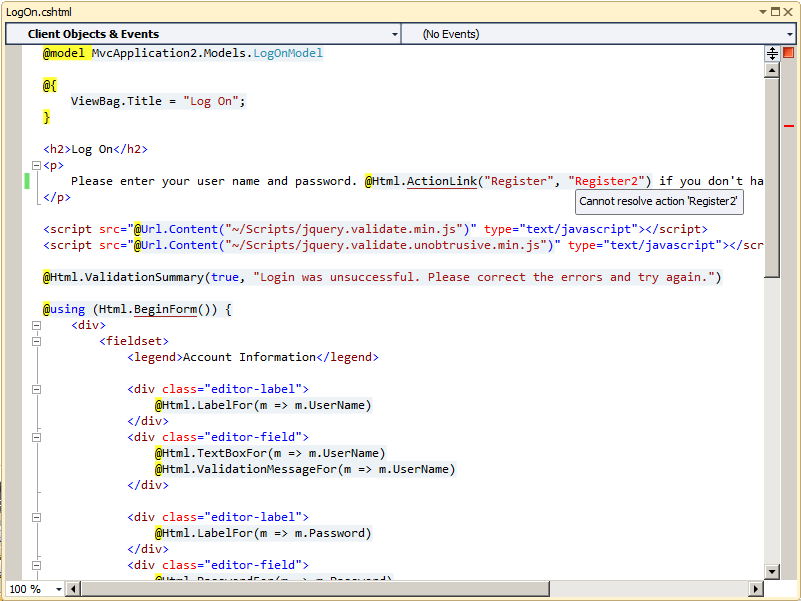Screen dimensions: 801x601
Task: Click the horizontal scrollbar right arrow
Action: click(x=756, y=589)
